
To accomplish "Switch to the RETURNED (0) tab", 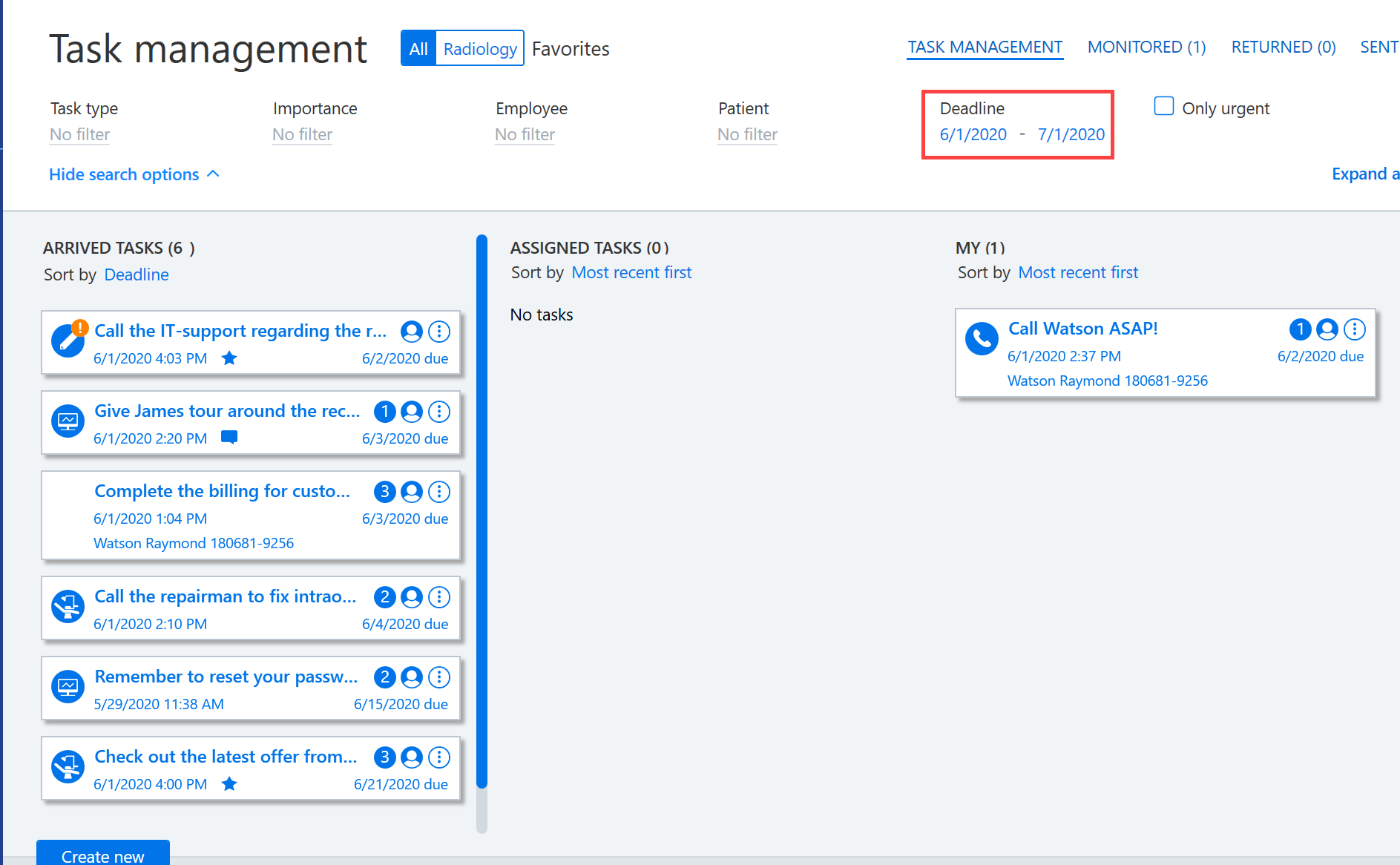I will [x=1284, y=47].
